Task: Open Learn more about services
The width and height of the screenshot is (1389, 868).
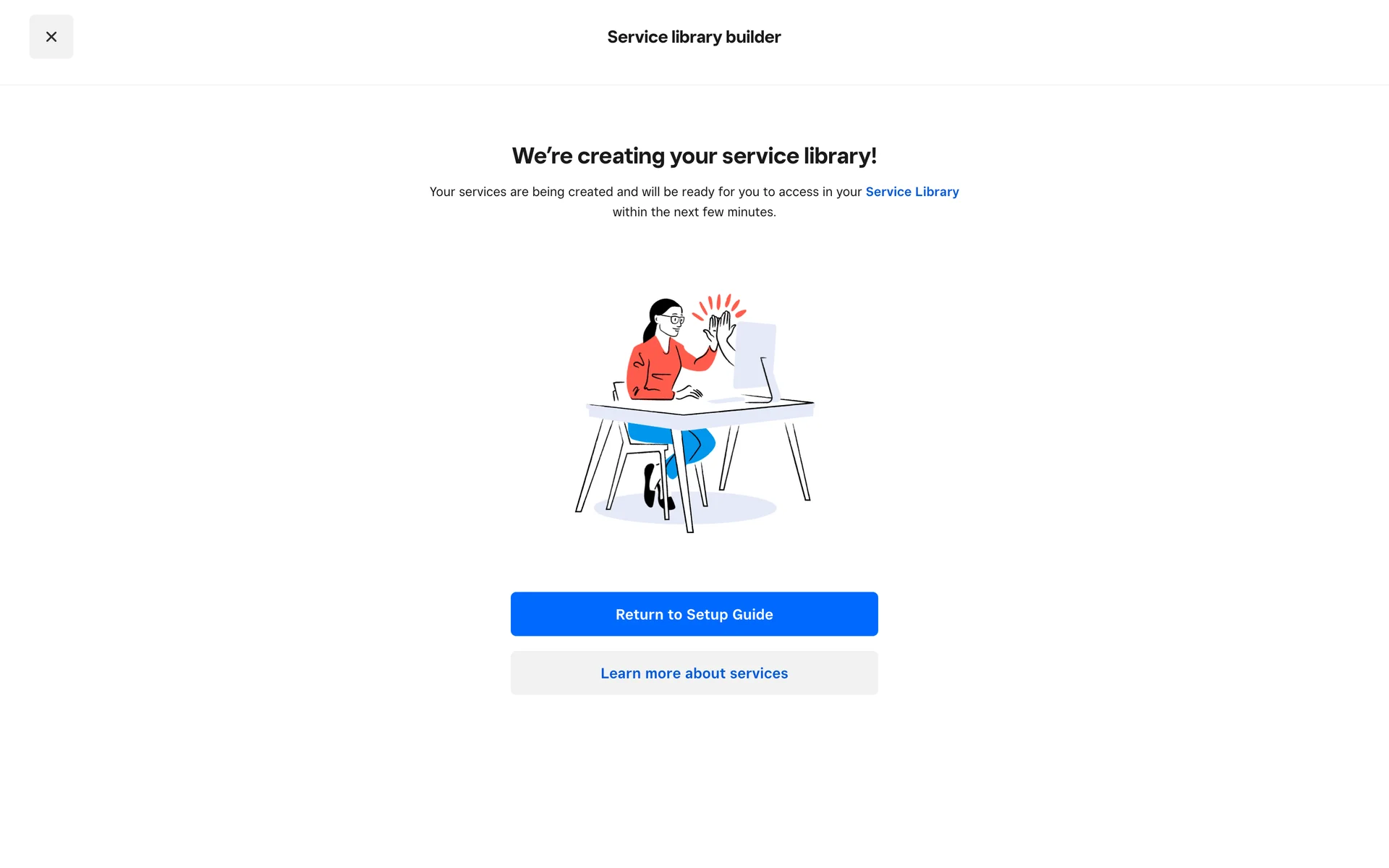Action: (x=694, y=673)
